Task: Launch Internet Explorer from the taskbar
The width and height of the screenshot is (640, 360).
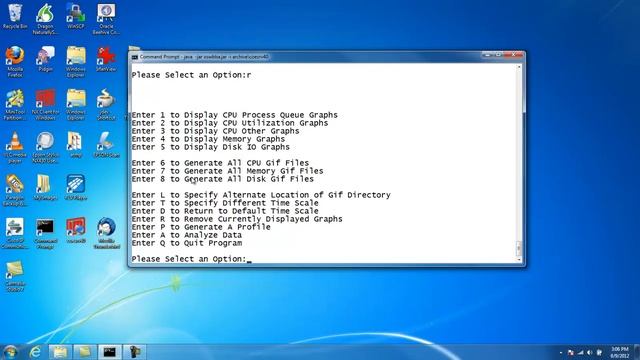Action: point(36,352)
